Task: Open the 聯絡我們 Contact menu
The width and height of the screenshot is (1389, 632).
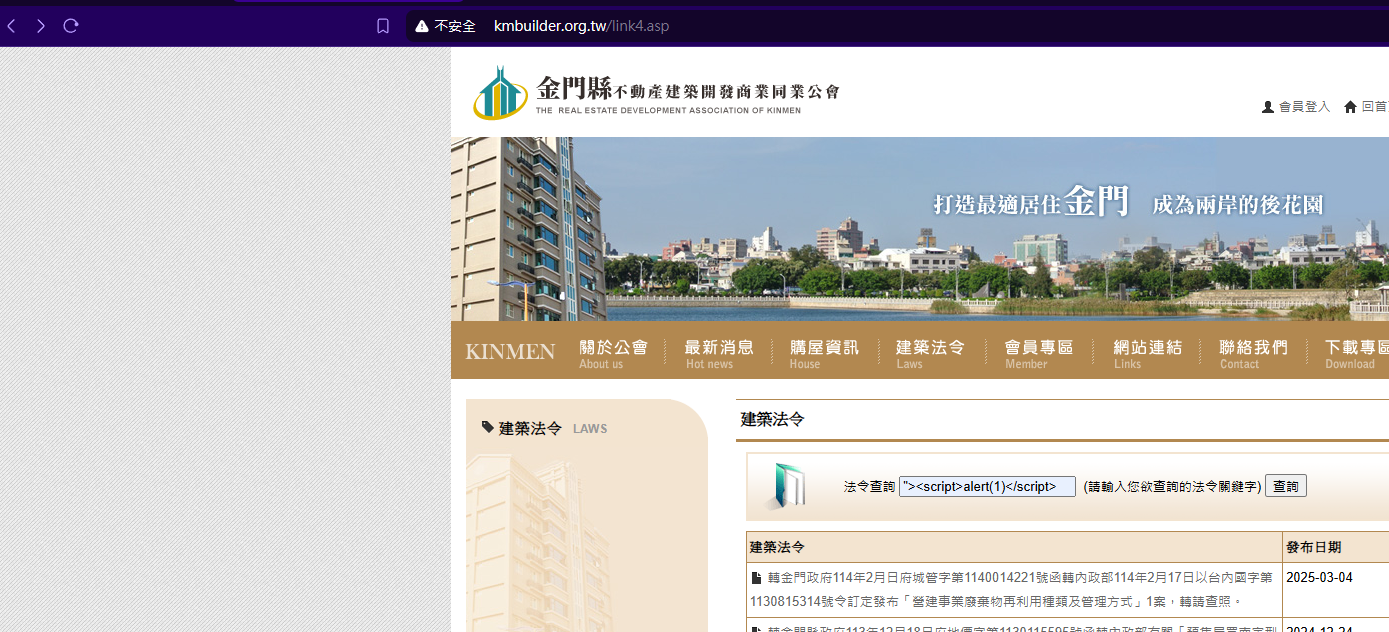Action: coord(1253,354)
